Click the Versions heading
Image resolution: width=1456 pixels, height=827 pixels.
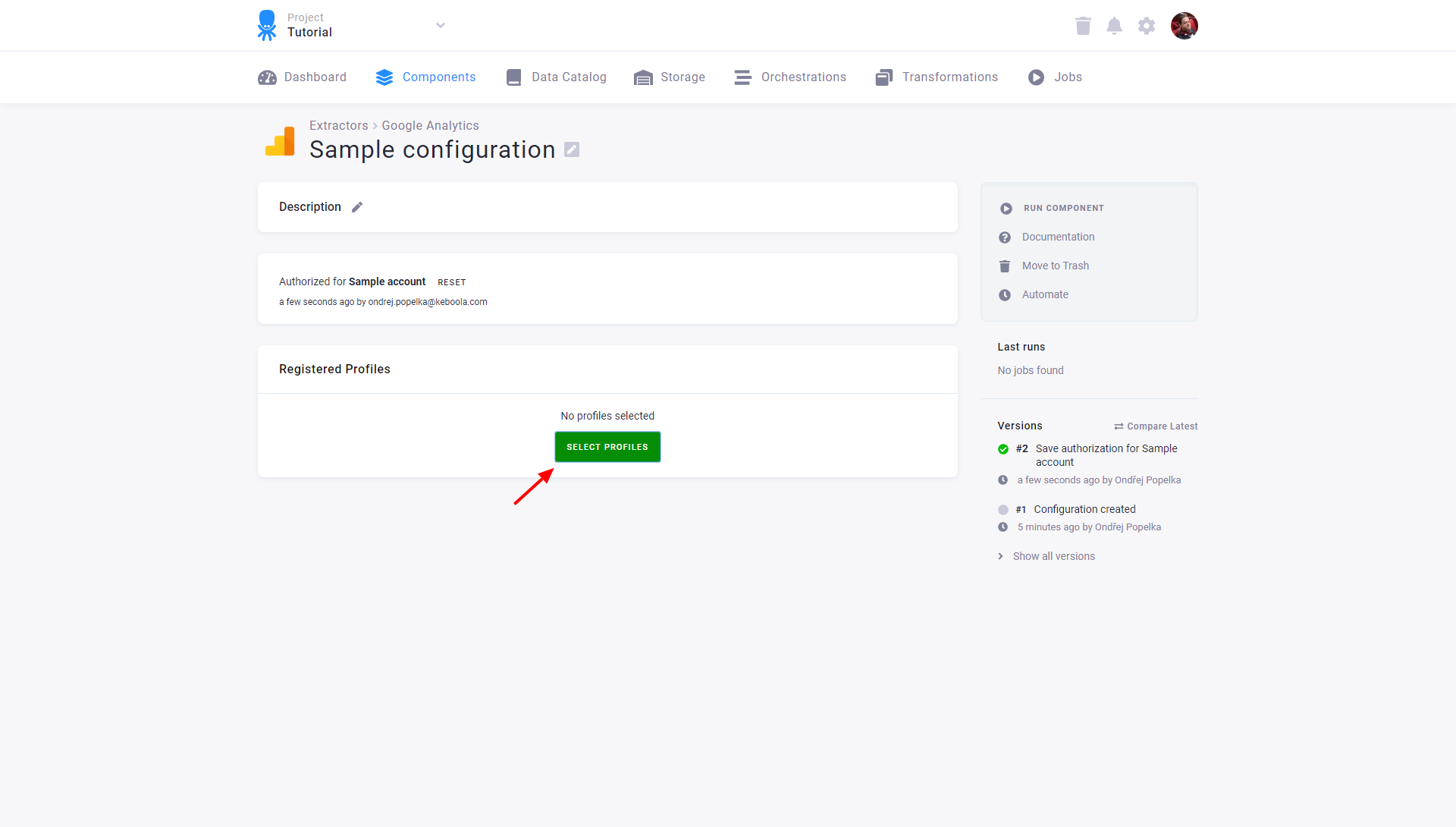click(1020, 426)
